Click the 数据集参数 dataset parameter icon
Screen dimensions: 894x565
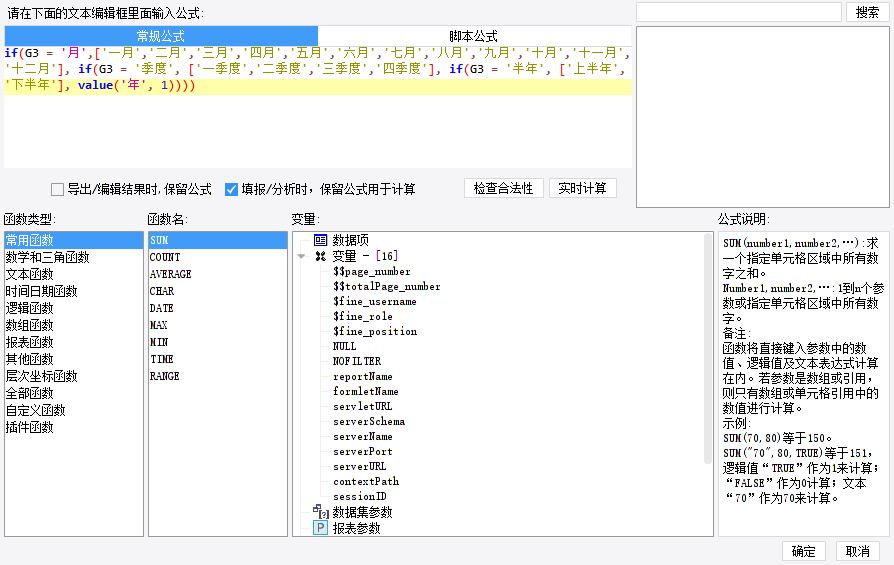point(320,511)
